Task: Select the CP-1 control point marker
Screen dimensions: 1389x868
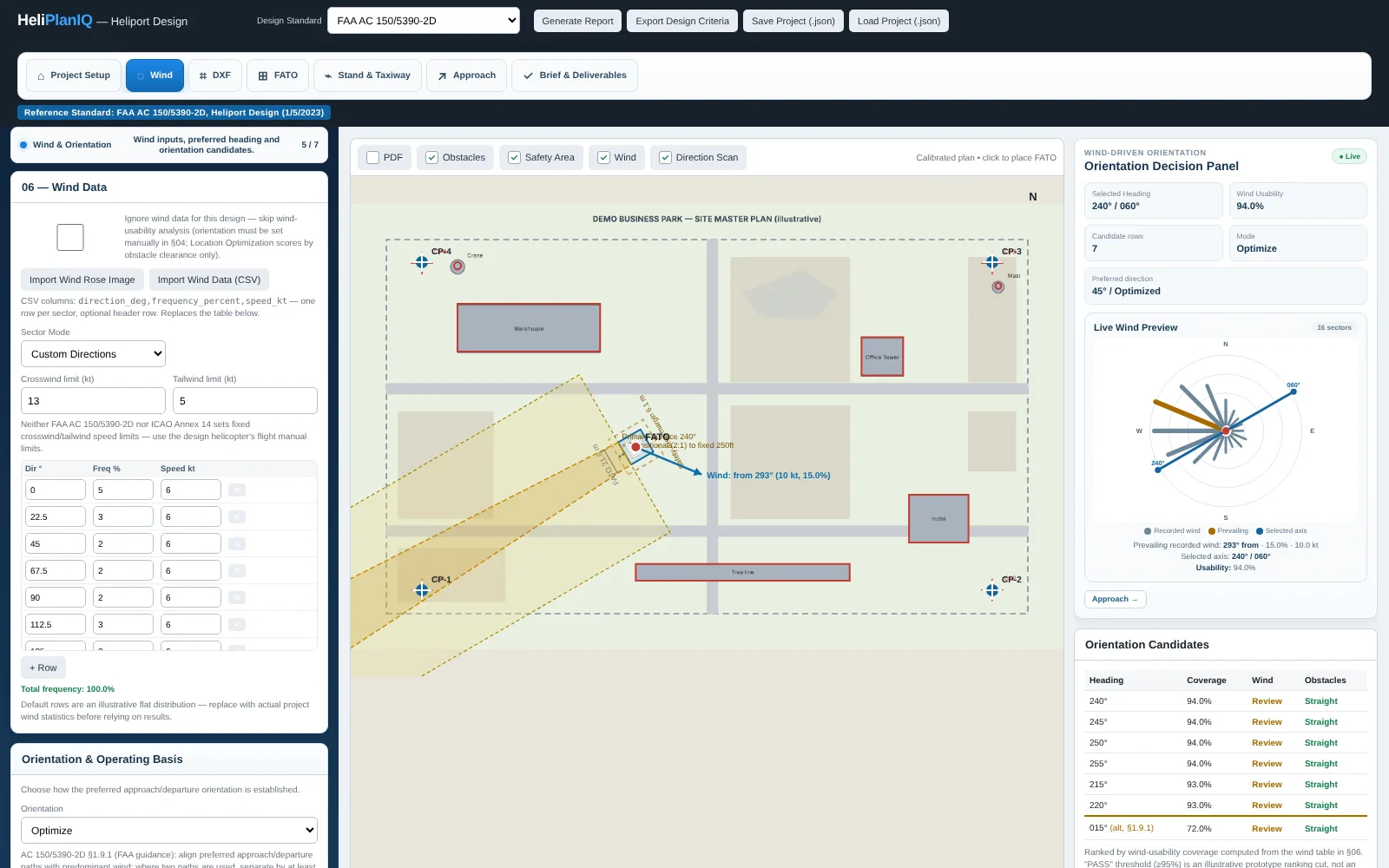Action: 422,589
